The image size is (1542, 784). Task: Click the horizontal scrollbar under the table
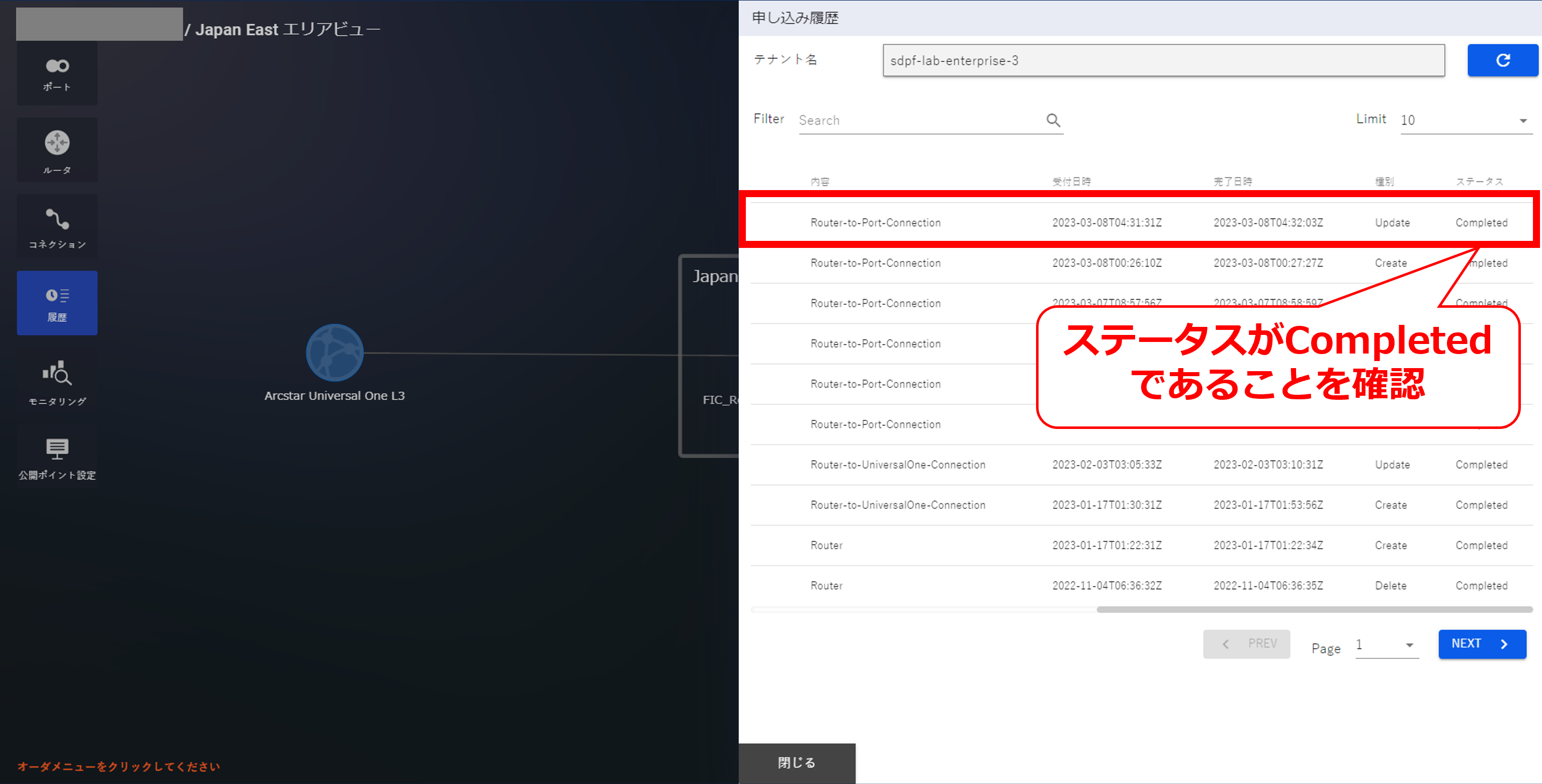[1314, 609]
